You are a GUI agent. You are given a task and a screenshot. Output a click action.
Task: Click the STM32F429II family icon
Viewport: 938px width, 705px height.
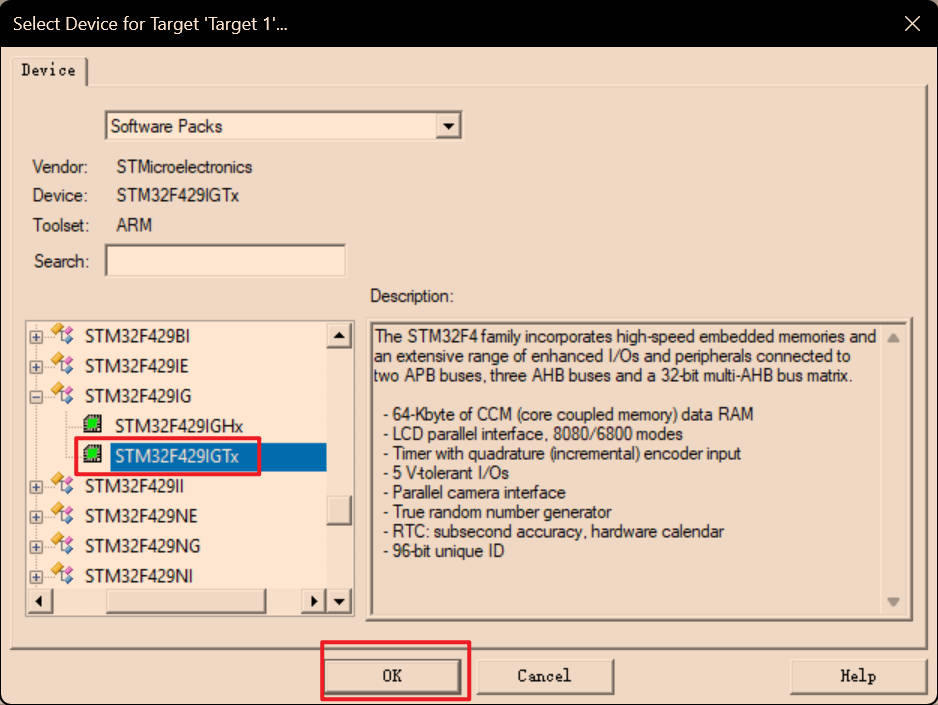pos(63,486)
